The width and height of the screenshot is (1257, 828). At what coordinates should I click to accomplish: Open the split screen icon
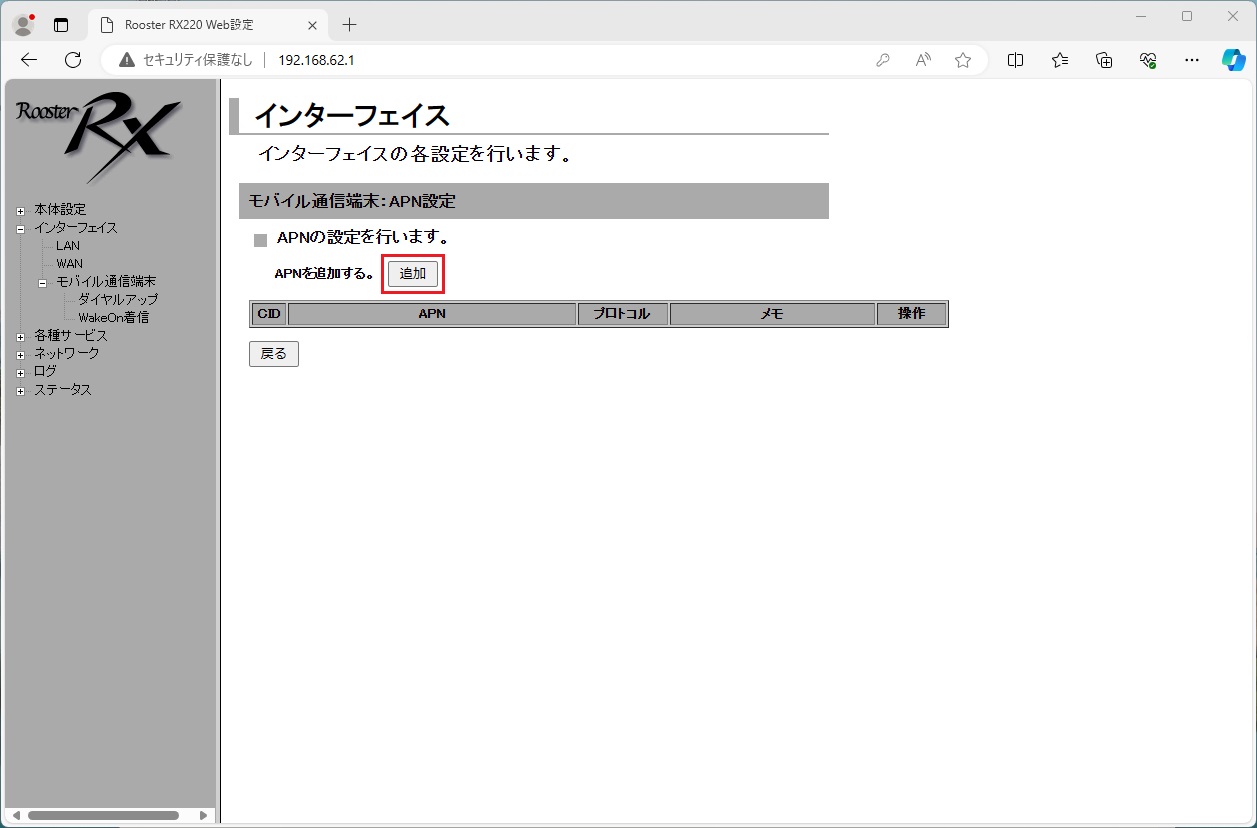tap(1015, 60)
